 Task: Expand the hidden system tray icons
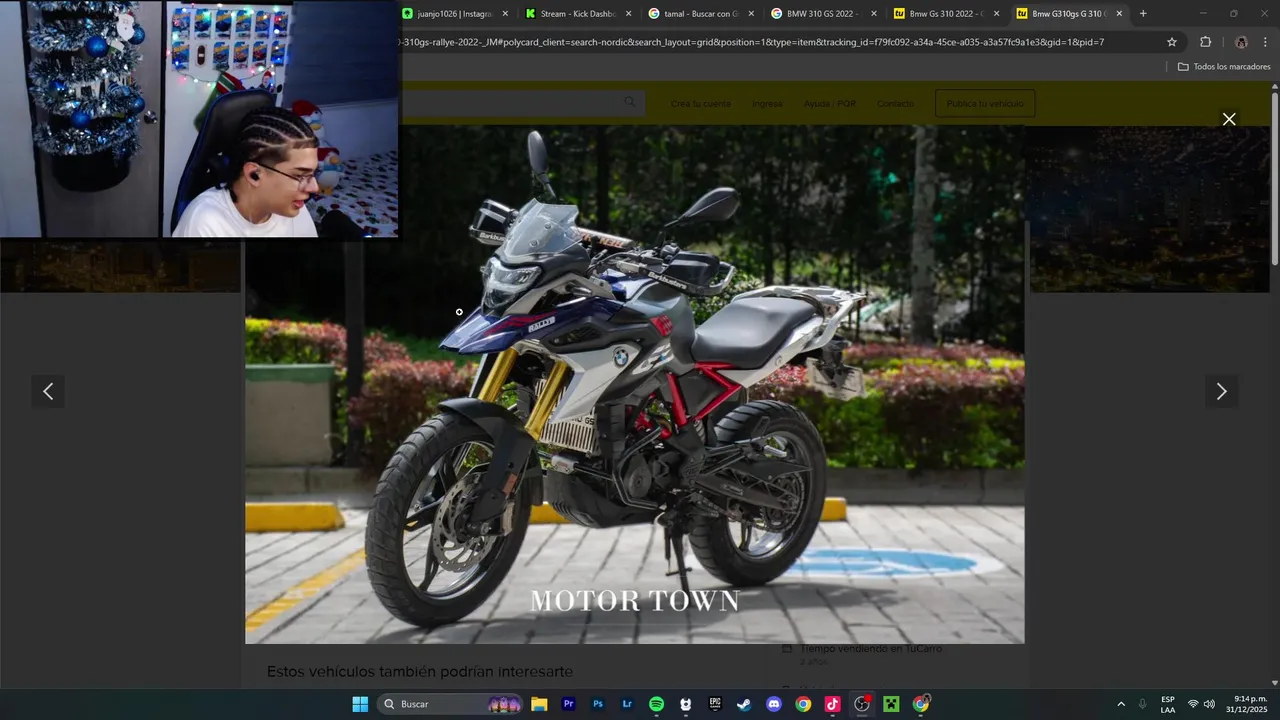[1121, 704]
